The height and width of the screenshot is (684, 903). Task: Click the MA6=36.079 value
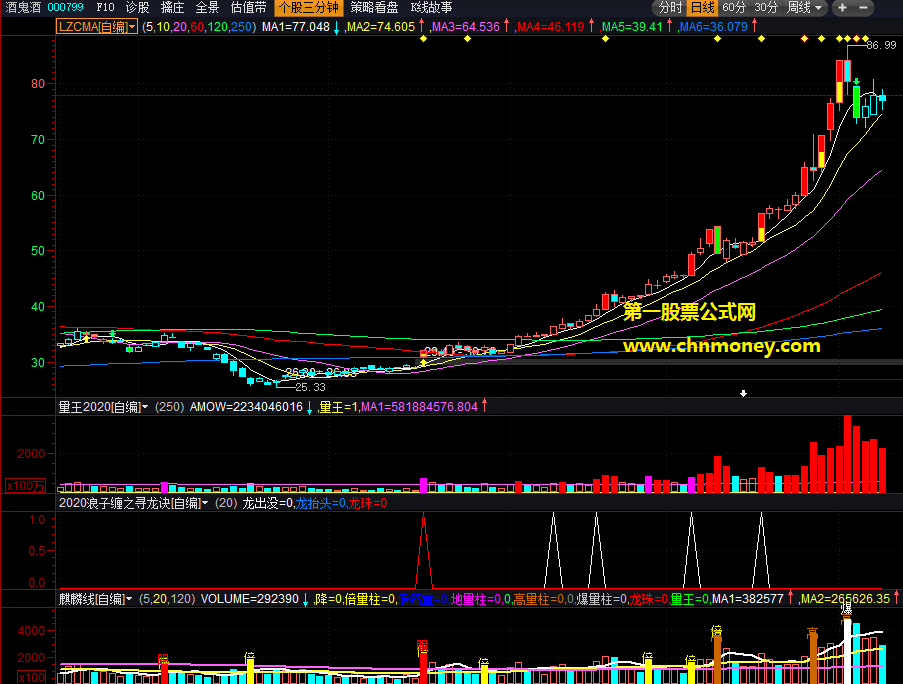coord(713,26)
